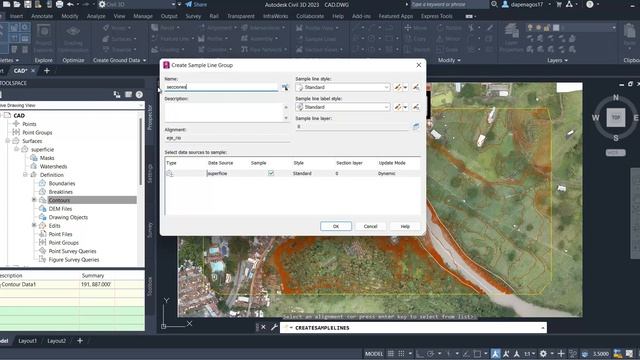Open the annotation scale 1:1 dropdown
The image size is (640, 360).
pos(529,353)
